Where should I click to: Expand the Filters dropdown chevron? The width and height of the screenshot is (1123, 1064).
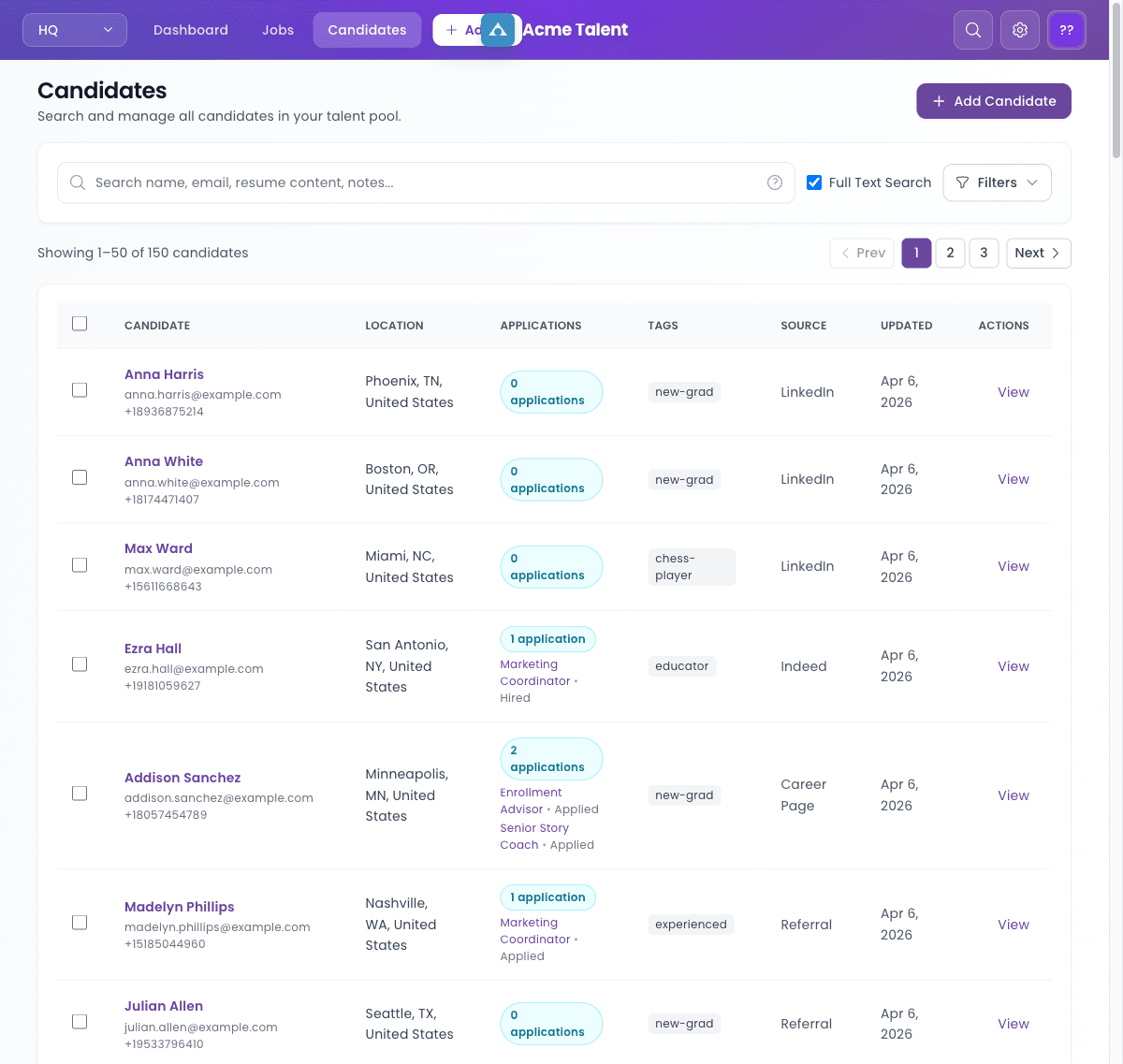pyautogui.click(x=1032, y=182)
